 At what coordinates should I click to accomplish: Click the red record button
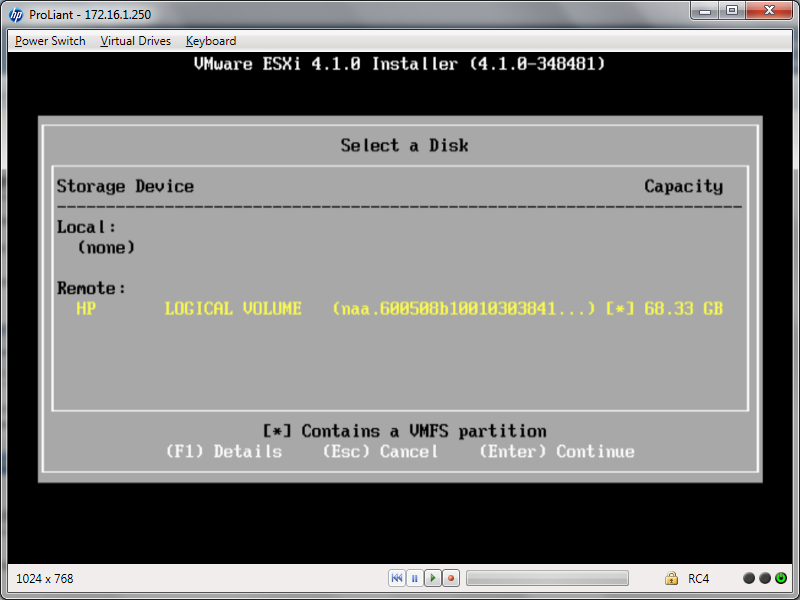click(x=451, y=578)
